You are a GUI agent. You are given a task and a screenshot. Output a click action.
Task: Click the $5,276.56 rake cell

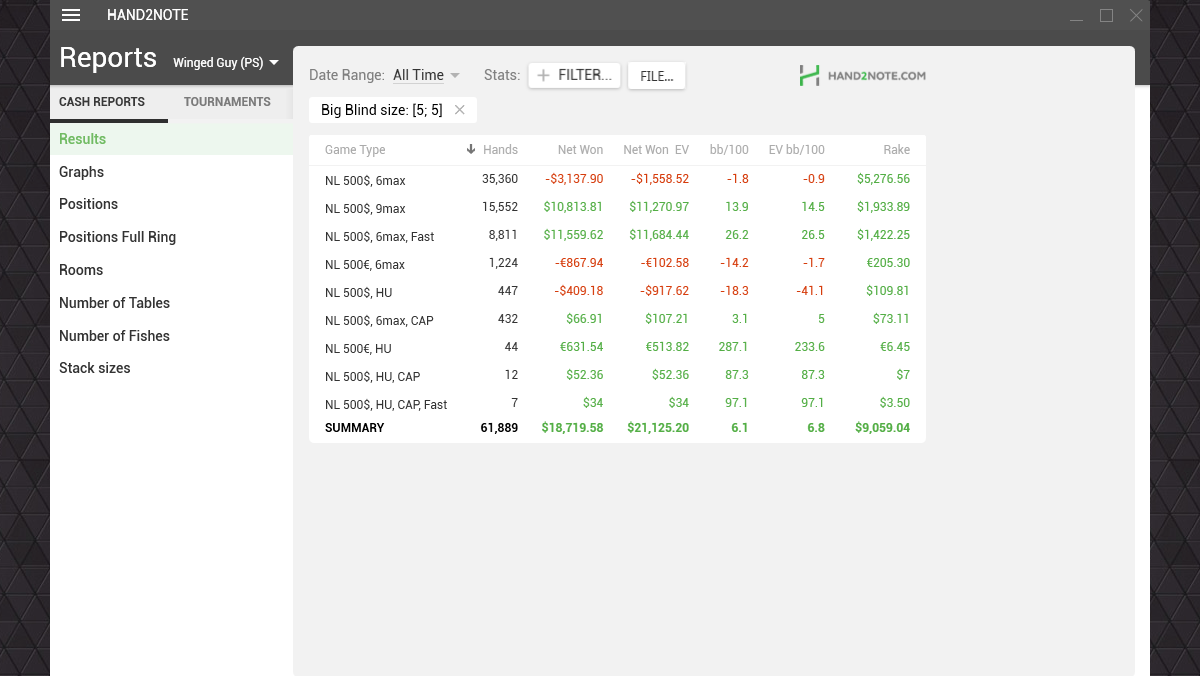(x=884, y=179)
